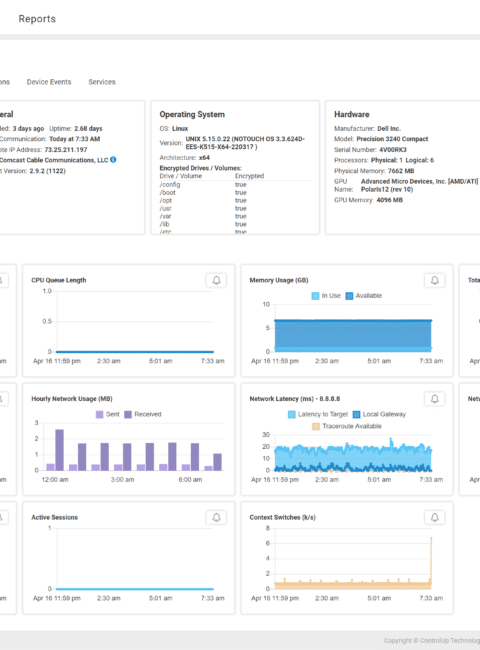Click the Context Switches (k/s) chart title

pos(282,517)
